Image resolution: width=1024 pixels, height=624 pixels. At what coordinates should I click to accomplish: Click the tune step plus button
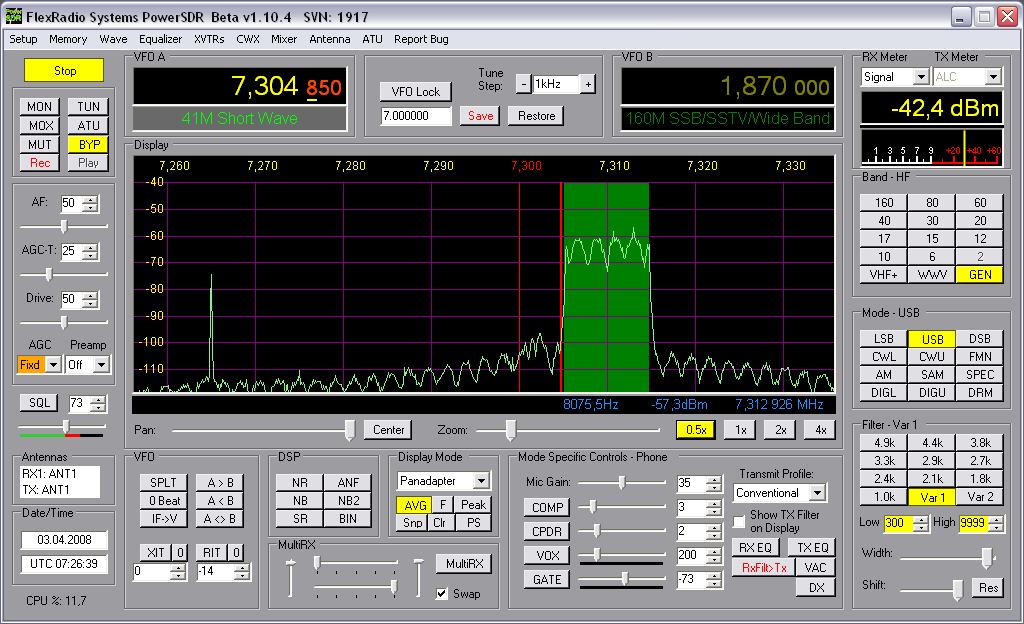click(x=588, y=84)
